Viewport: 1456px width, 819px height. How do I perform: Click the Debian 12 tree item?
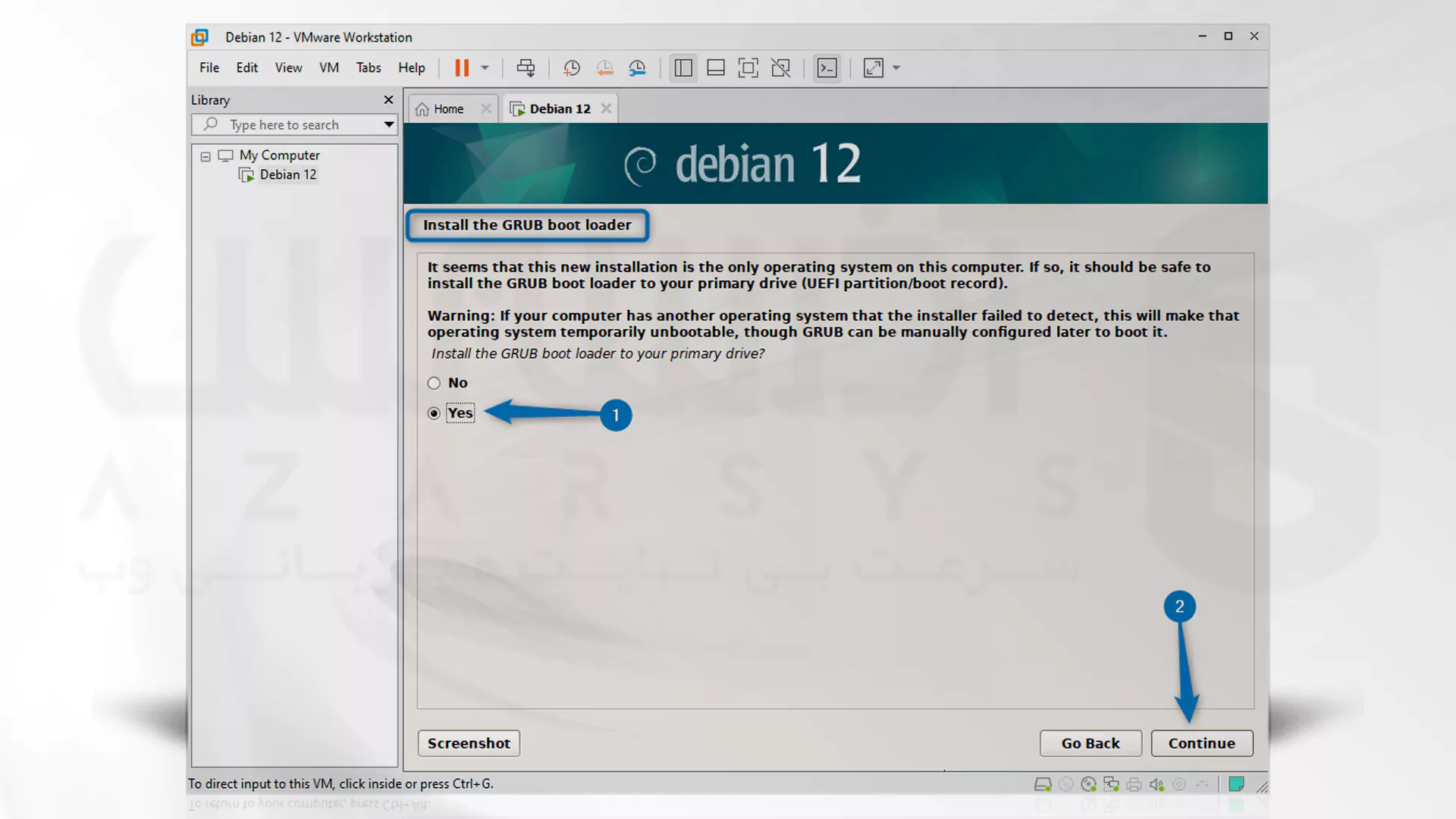point(288,174)
